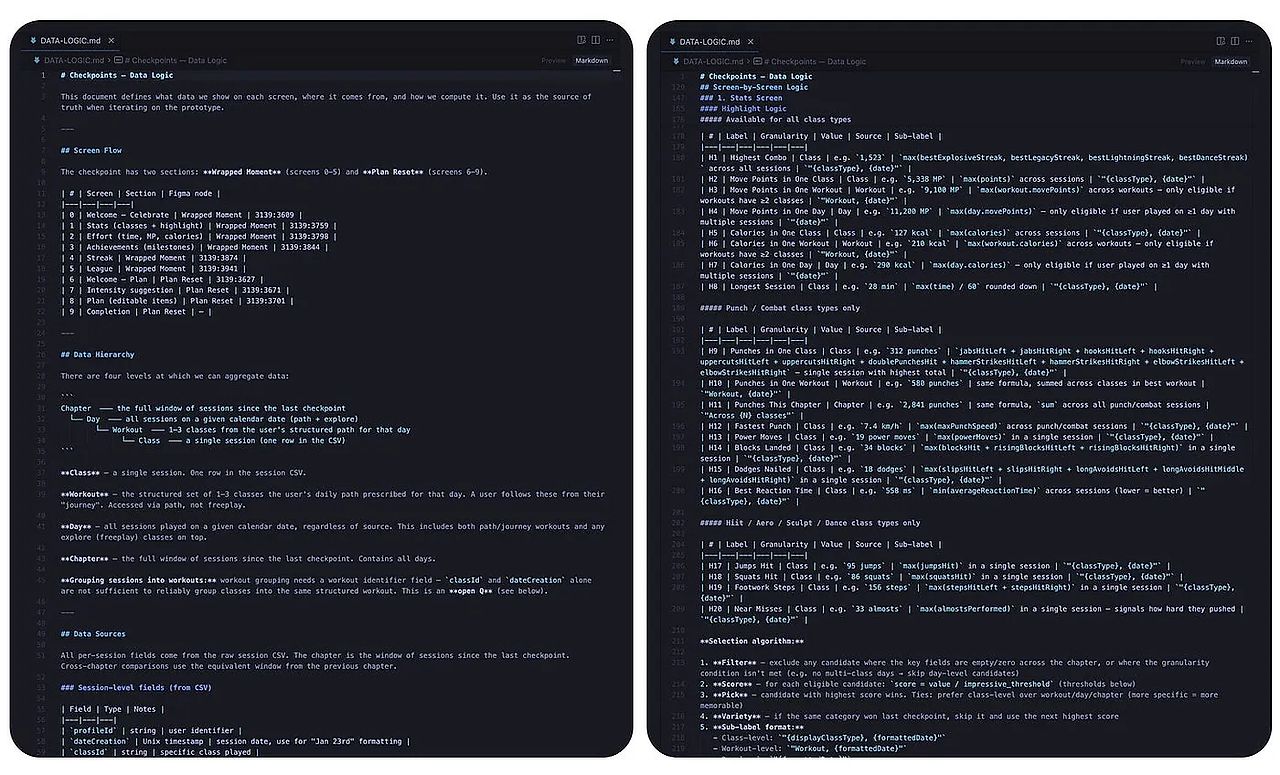The width and height of the screenshot is (1280, 775).
Task: Click 'Punch / Combat class types only' heading
Action: pos(780,308)
